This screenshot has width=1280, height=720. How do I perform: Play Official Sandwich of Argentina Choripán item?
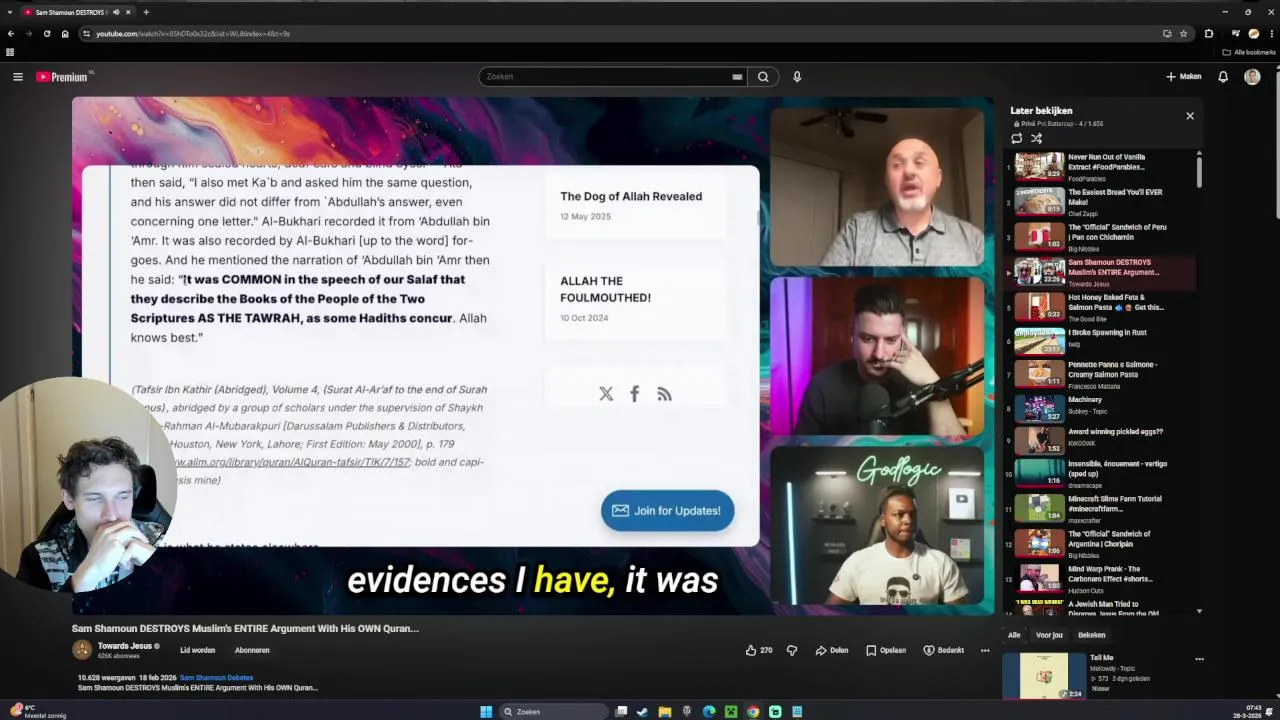[1100, 543]
